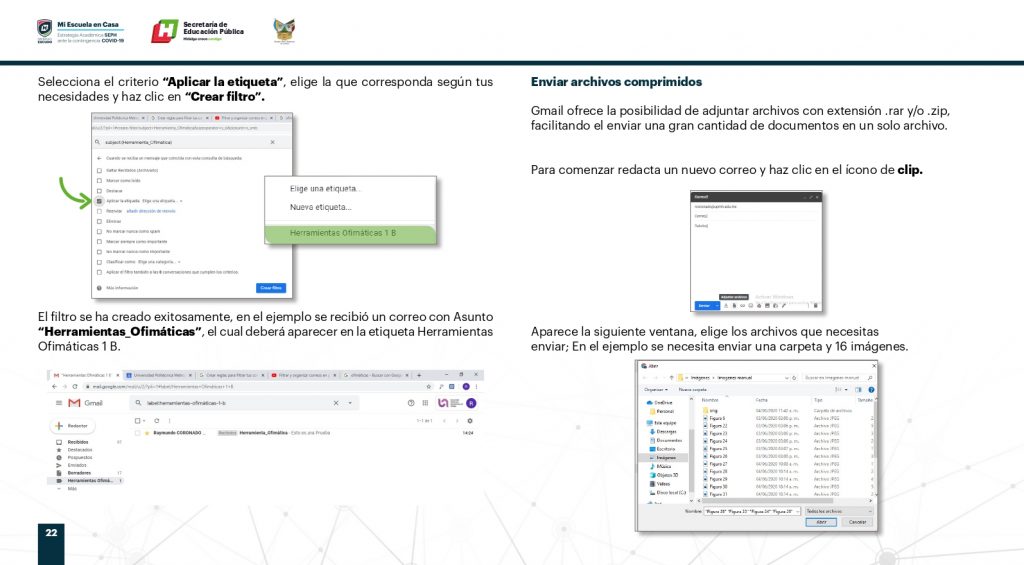This screenshot has height=565, width=1024.
Task: Open the 'Más información' help icon
Action: click(99, 288)
